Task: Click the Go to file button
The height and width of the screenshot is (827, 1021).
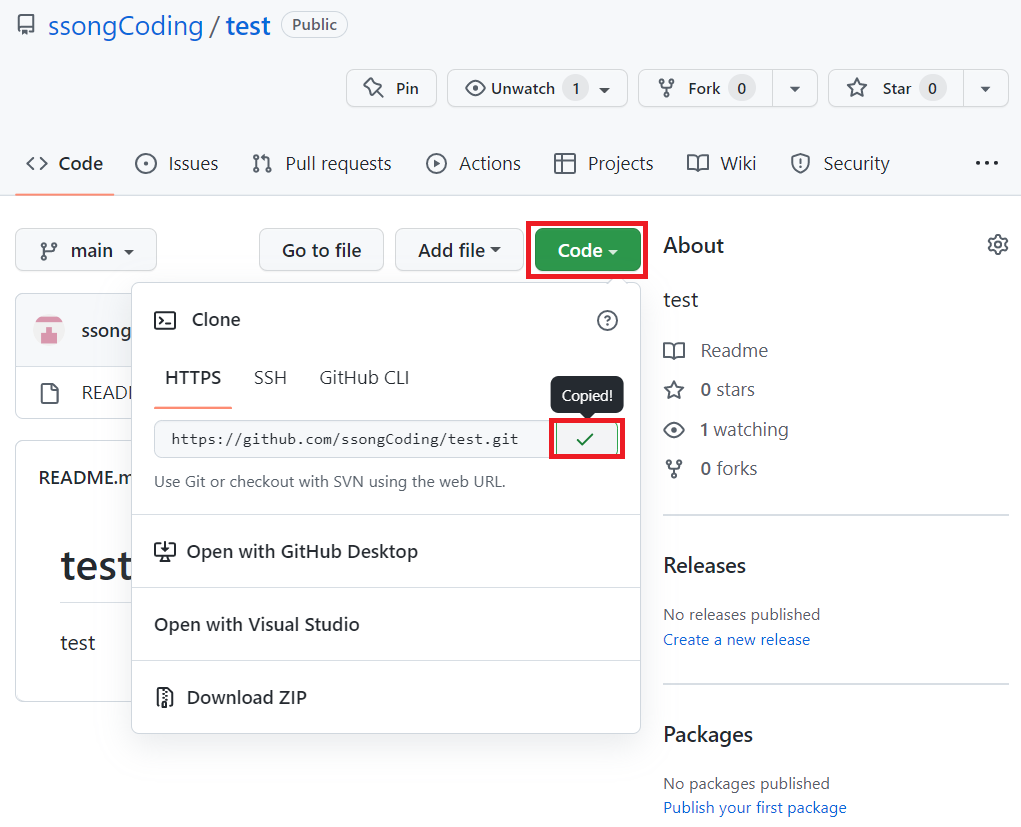Action: (x=322, y=250)
